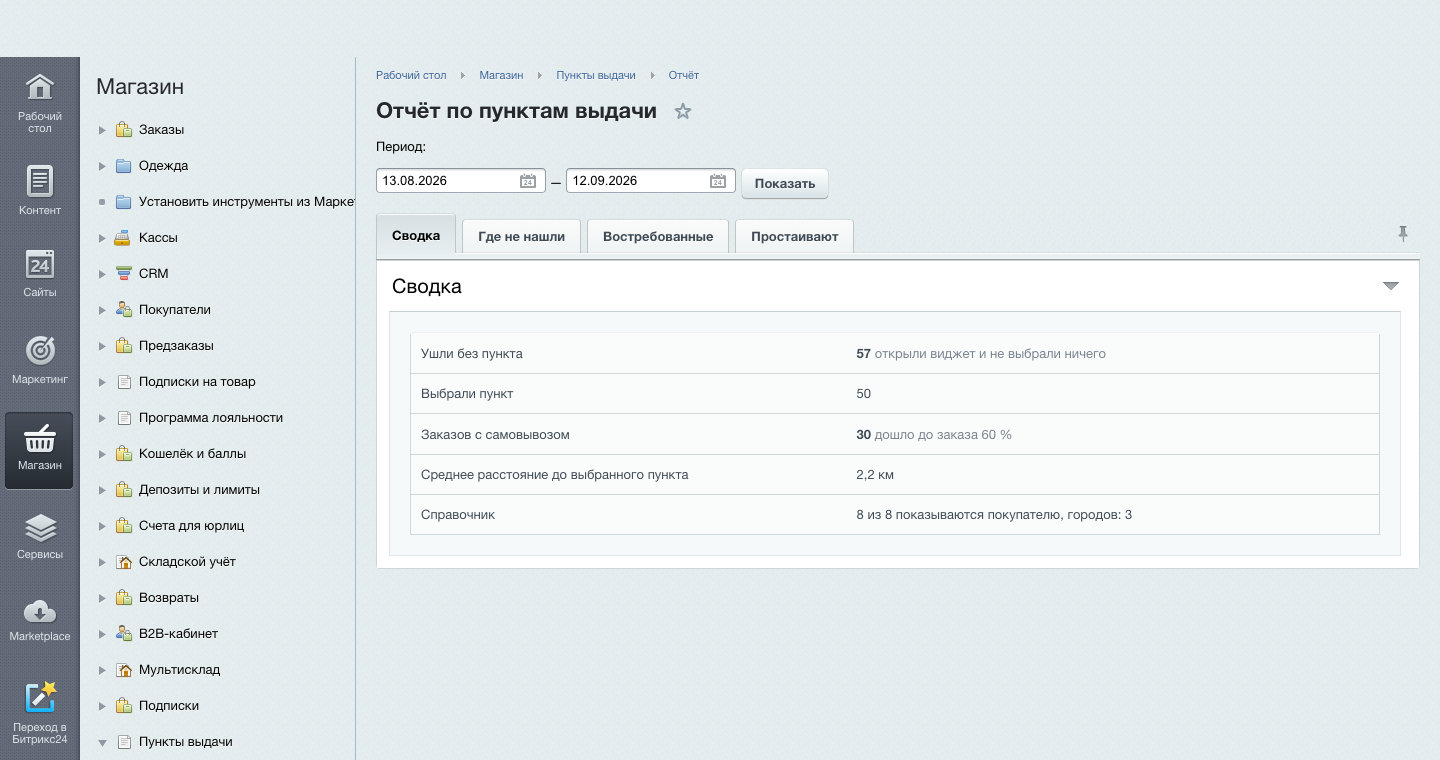The image size is (1440, 760).
Task: Open Магазин breadcrumb link
Action: tap(501, 75)
